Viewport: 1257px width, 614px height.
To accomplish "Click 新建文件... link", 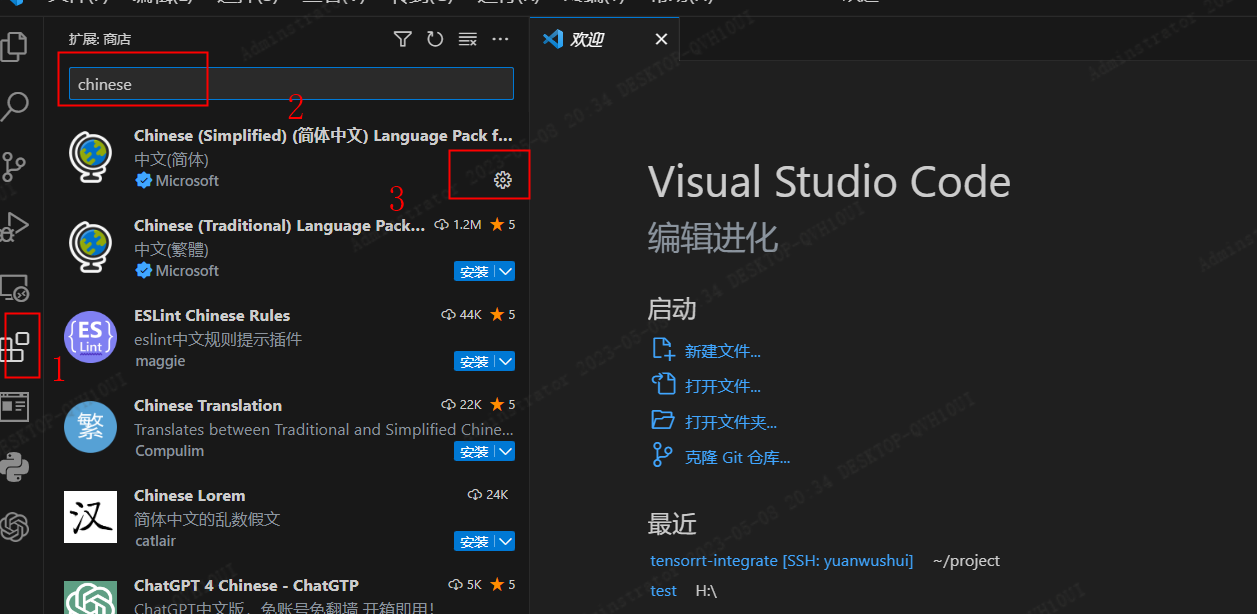I will click(x=722, y=351).
